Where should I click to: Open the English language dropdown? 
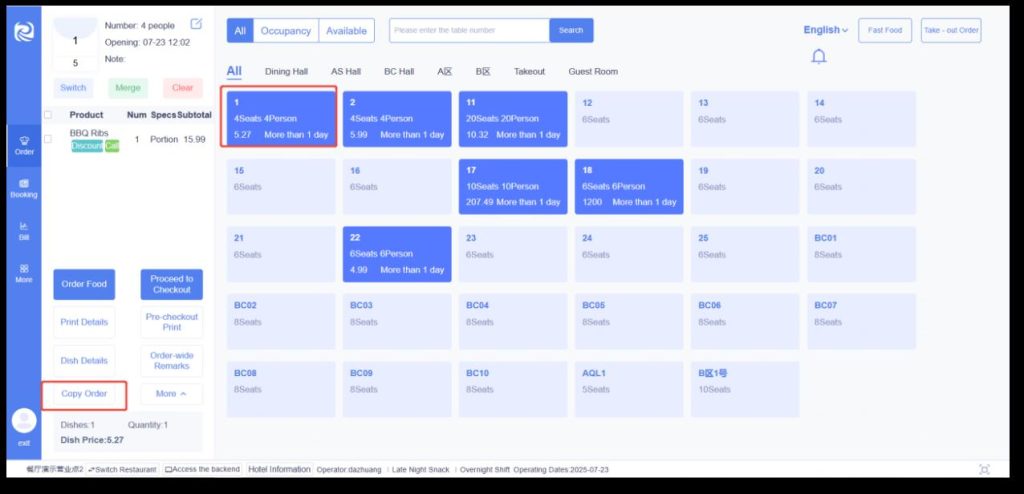(826, 30)
